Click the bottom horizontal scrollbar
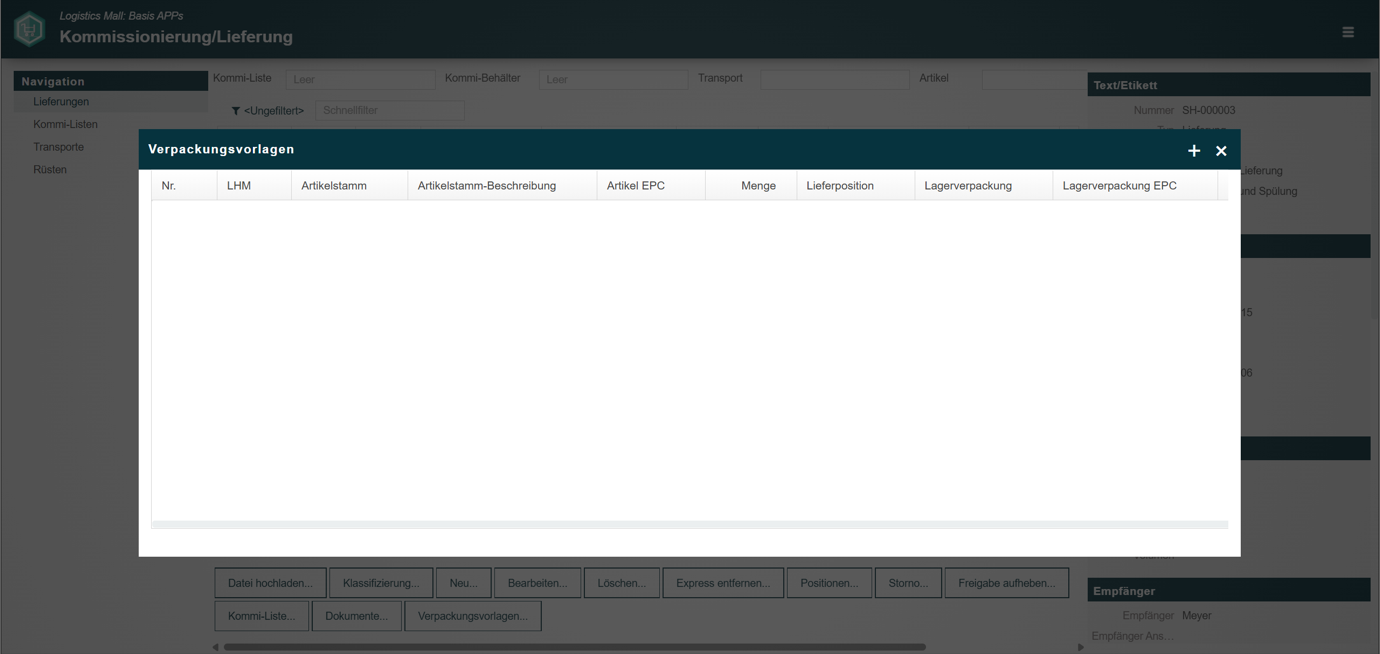The width and height of the screenshot is (1380, 654). (575, 647)
